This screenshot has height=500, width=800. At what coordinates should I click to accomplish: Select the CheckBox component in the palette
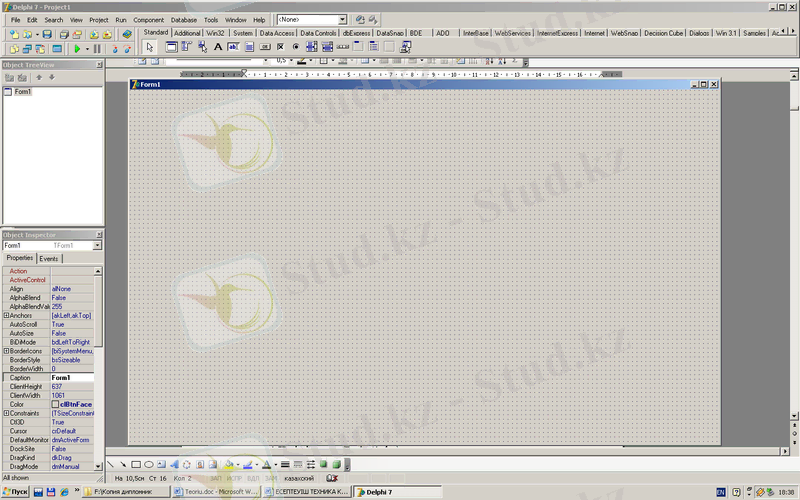coord(280,47)
